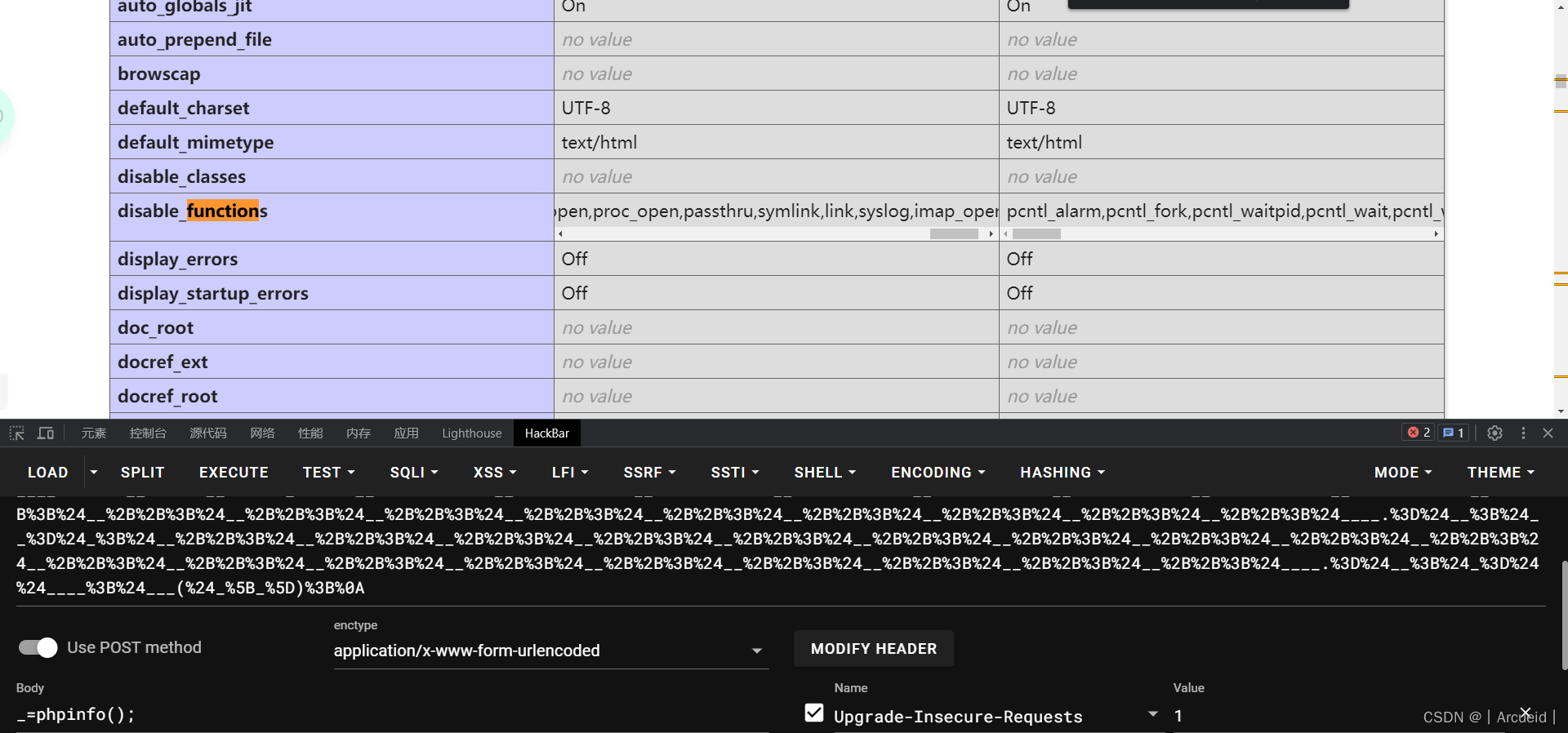Open the HASHING dropdown menu
This screenshot has height=733, width=1568.
[1062, 472]
